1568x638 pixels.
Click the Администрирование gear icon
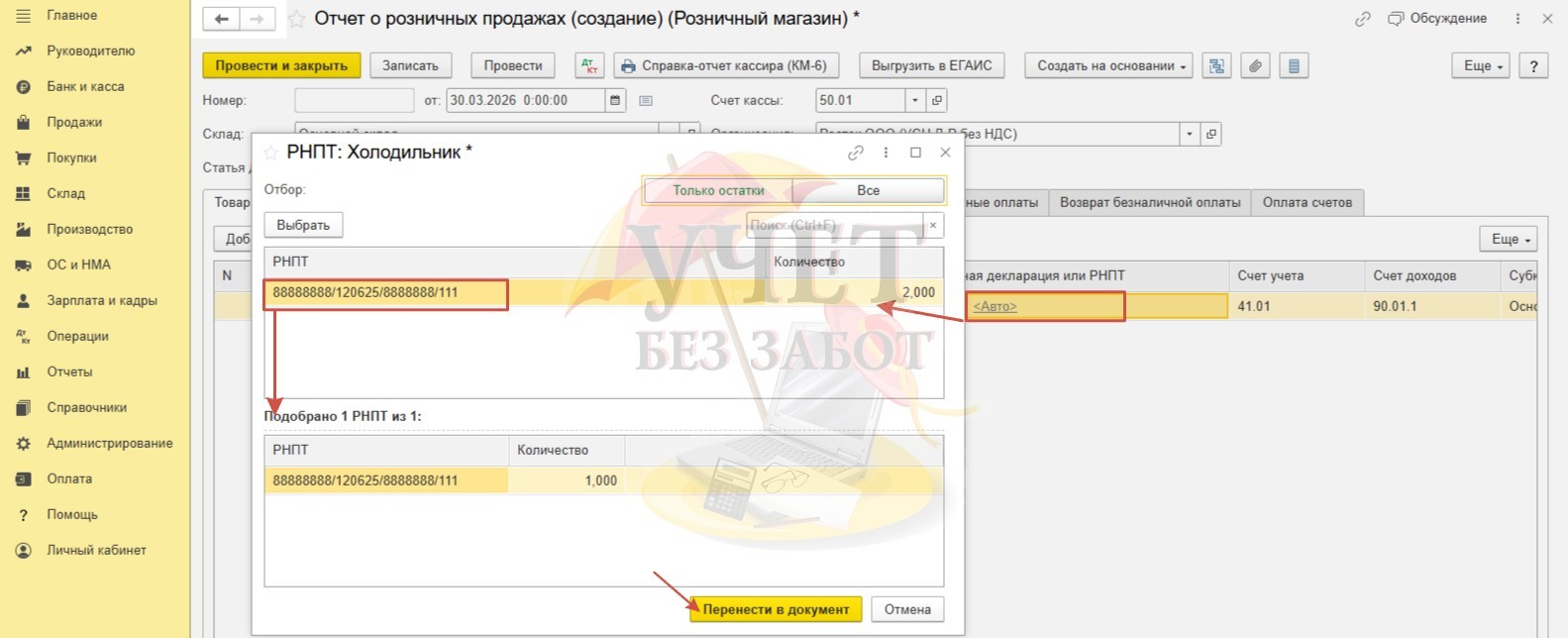[24, 443]
